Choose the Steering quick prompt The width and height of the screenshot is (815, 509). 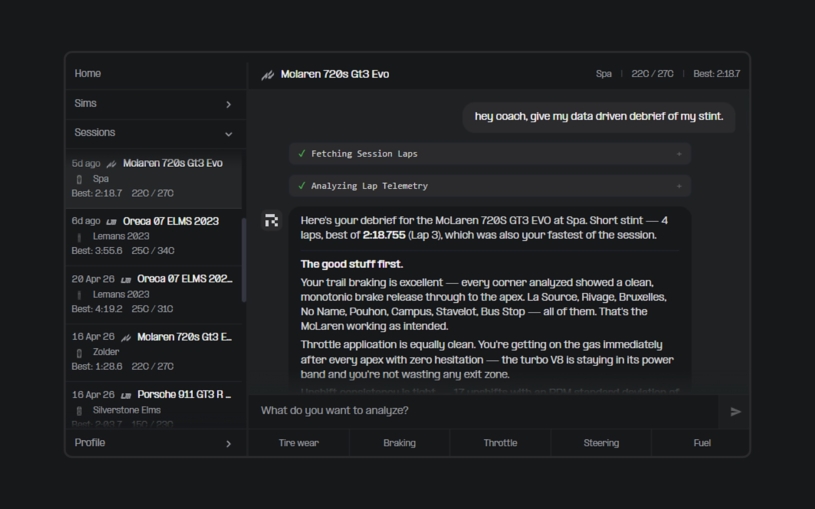click(x=601, y=443)
